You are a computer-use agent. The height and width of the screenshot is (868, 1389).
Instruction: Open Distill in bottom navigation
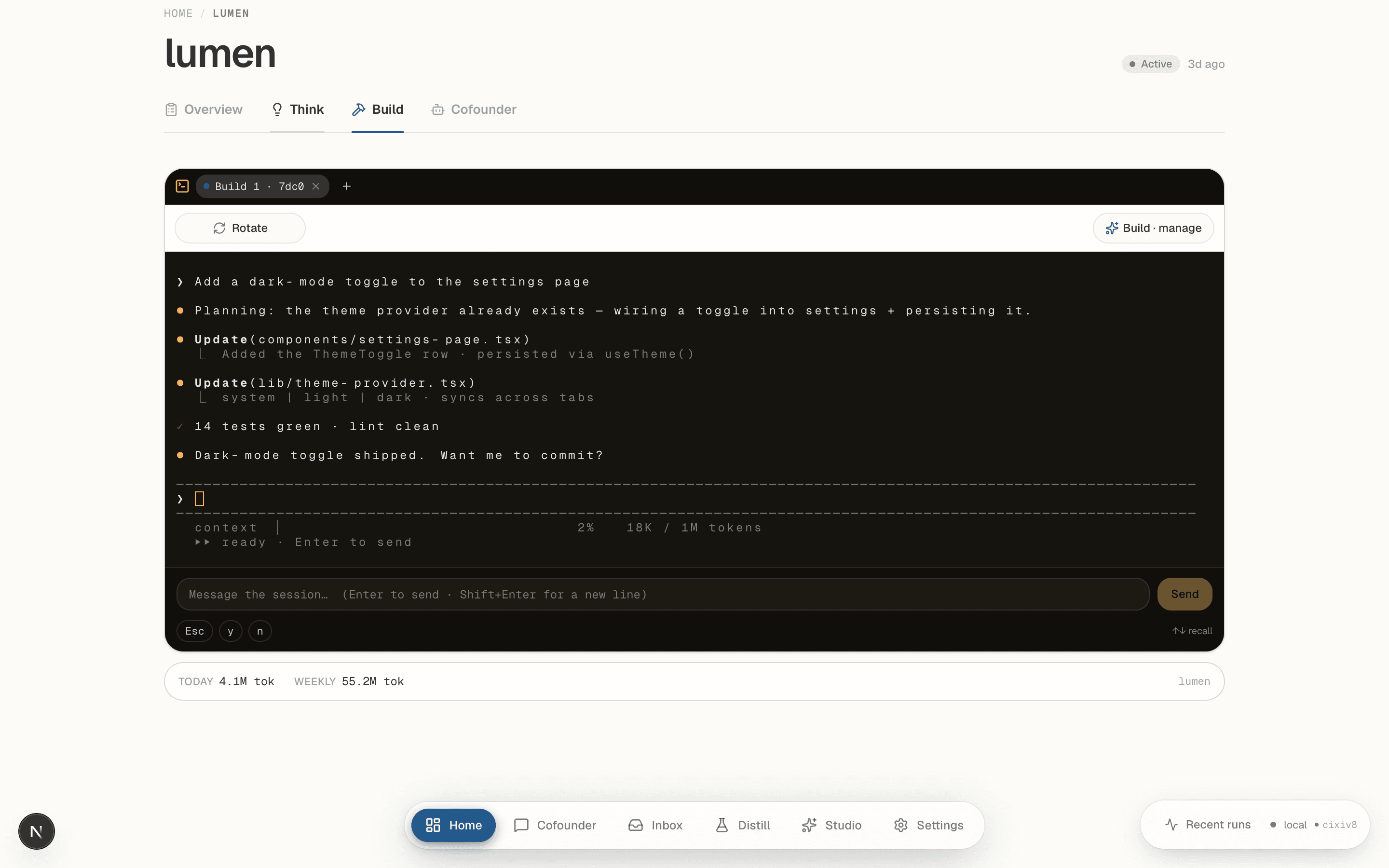(743, 825)
